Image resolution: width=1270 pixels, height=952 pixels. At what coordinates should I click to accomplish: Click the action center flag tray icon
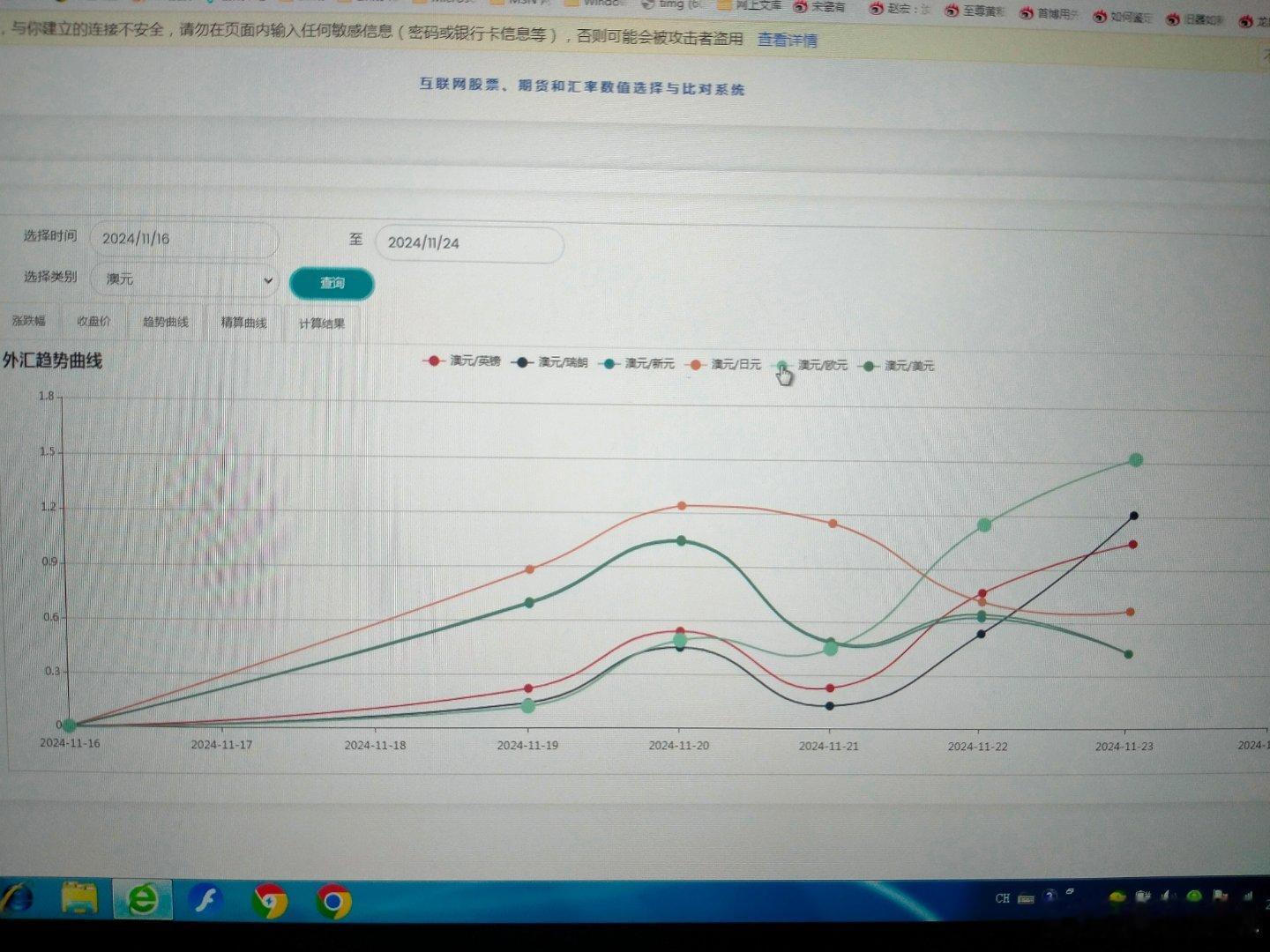click(x=1221, y=896)
